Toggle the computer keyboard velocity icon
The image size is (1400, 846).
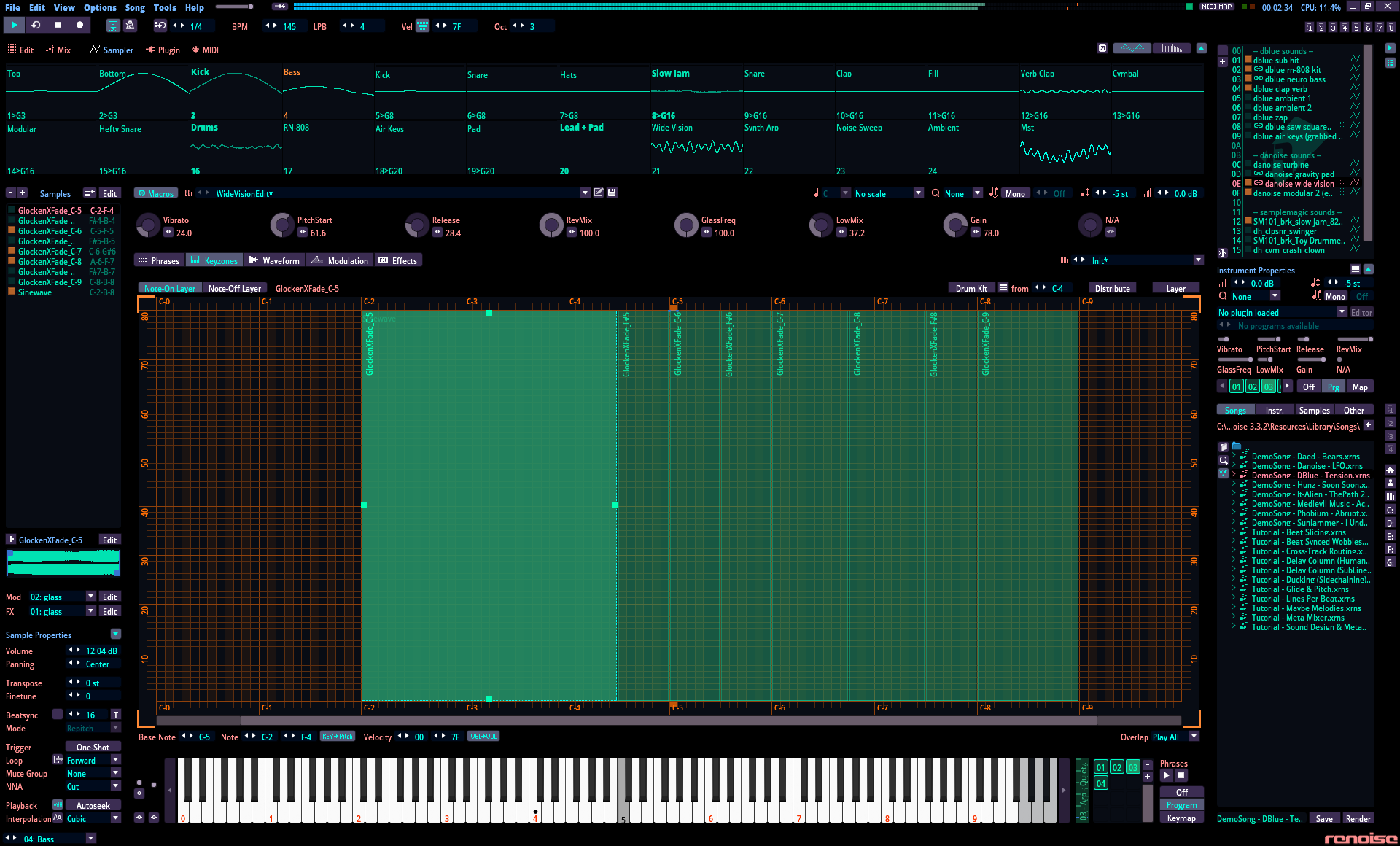422,26
